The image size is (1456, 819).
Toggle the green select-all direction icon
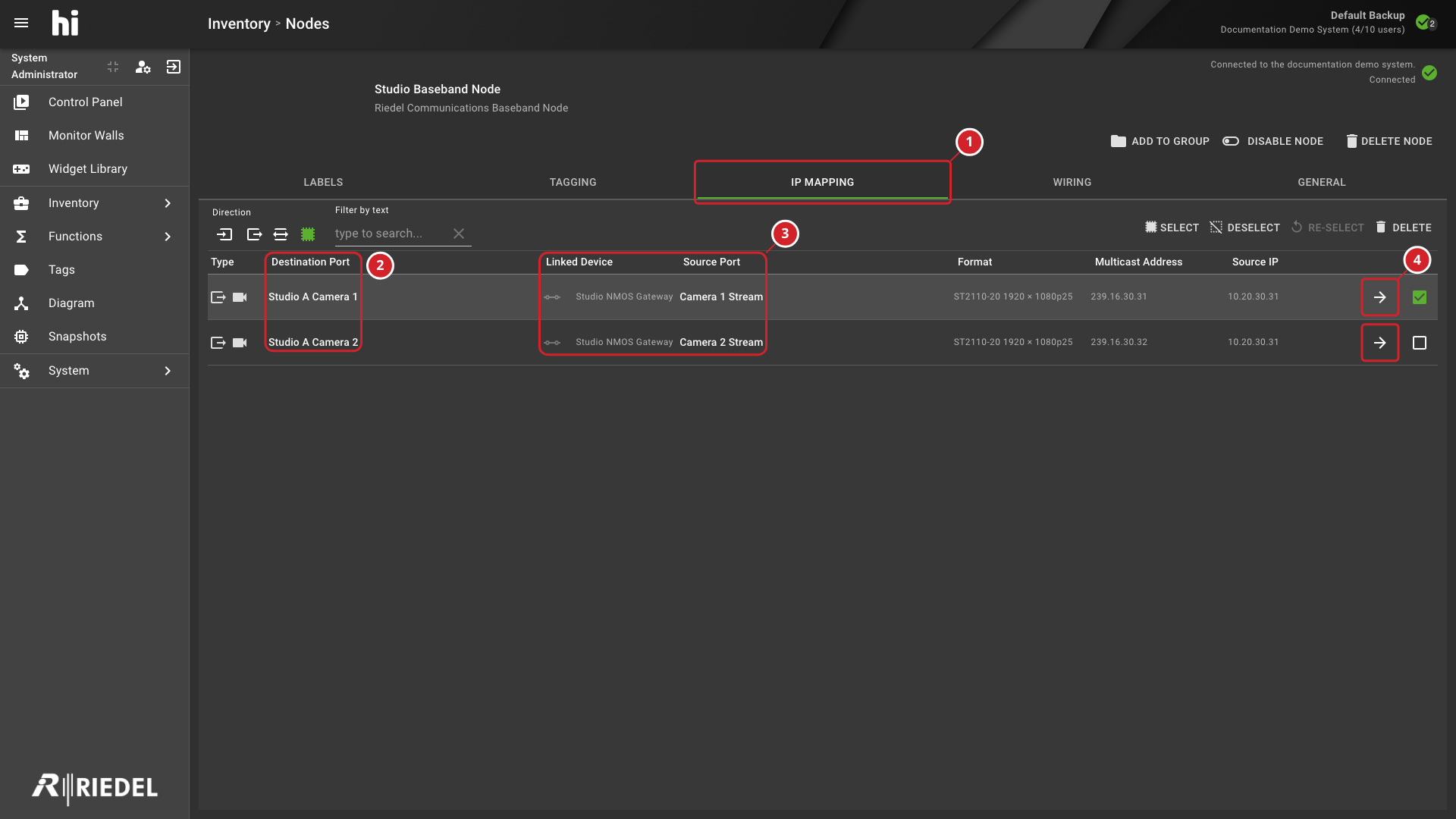(x=308, y=234)
